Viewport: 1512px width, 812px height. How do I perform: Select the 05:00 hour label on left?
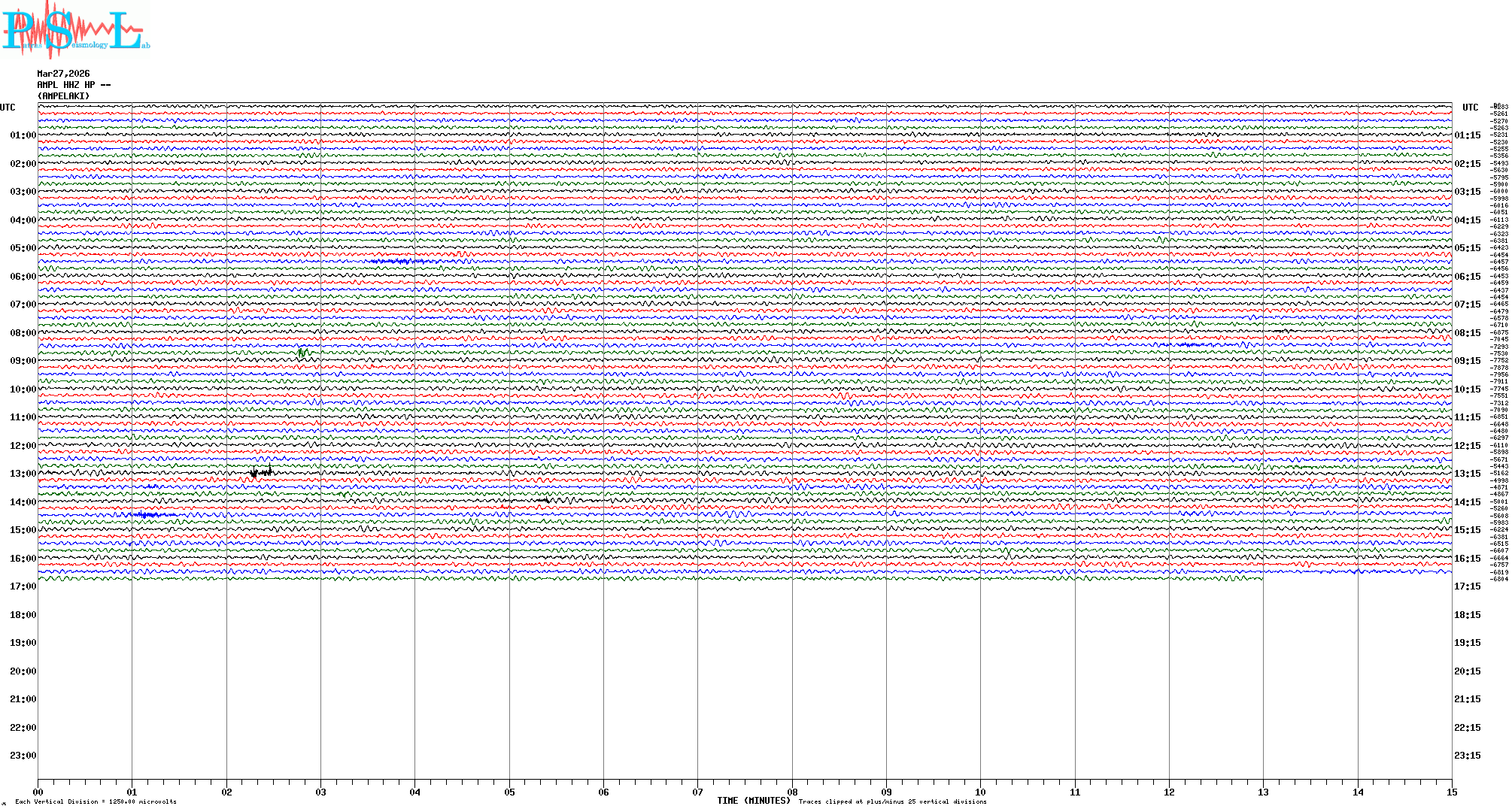pyautogui.click(x=23, y=248)
